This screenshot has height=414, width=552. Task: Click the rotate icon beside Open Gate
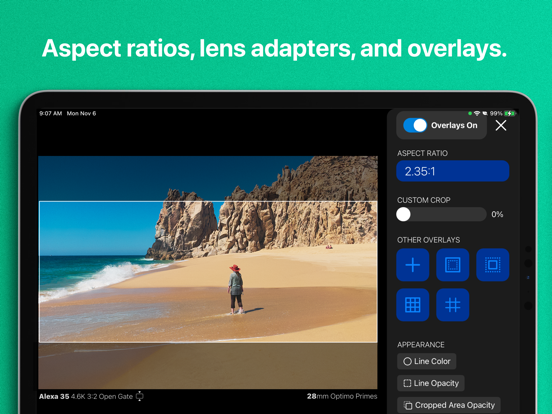(140, 396)
